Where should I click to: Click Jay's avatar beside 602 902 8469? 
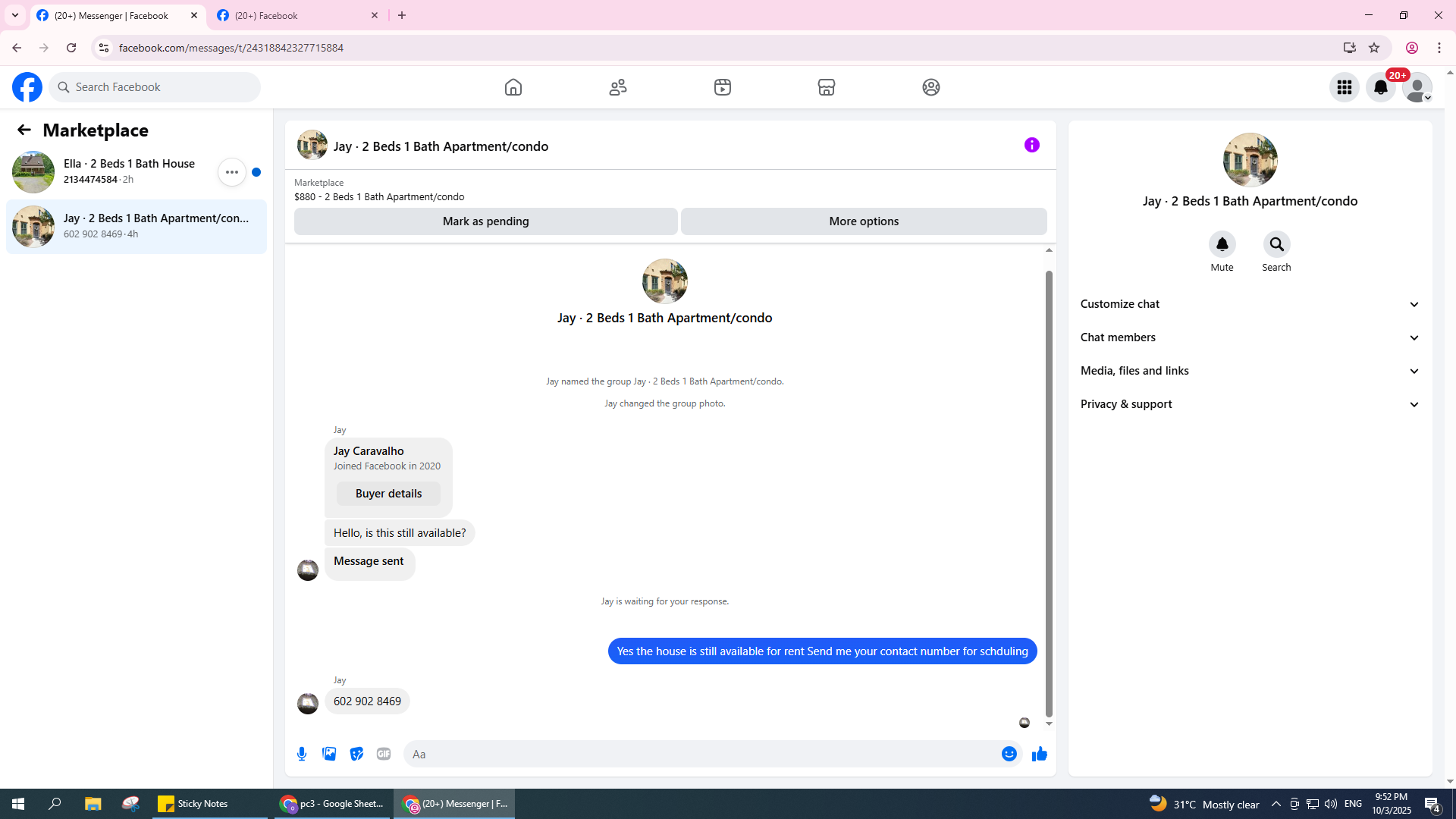(x=308, y=704)
